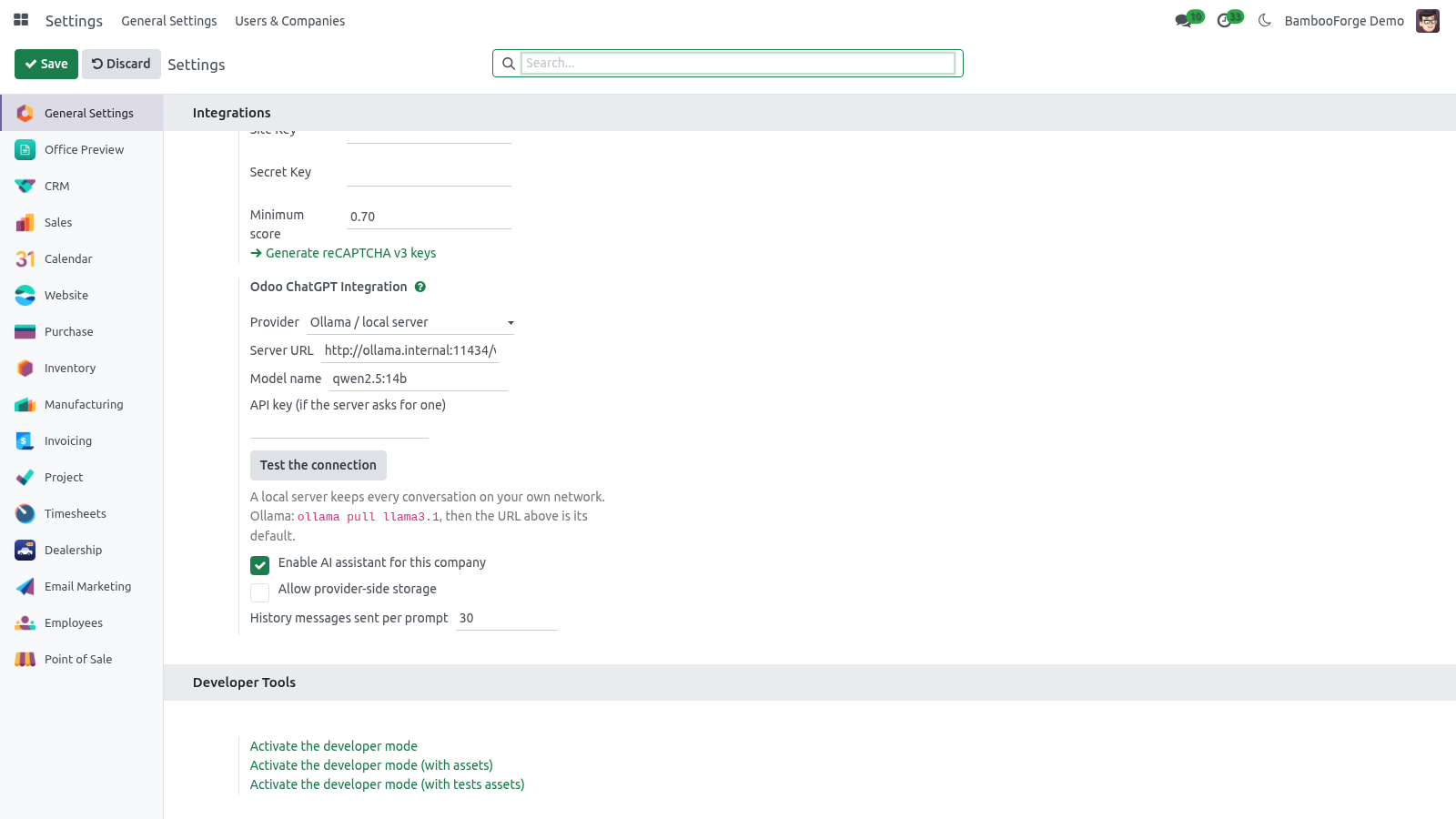Open the ChatGPT Integration help icon

pos(420,287)
